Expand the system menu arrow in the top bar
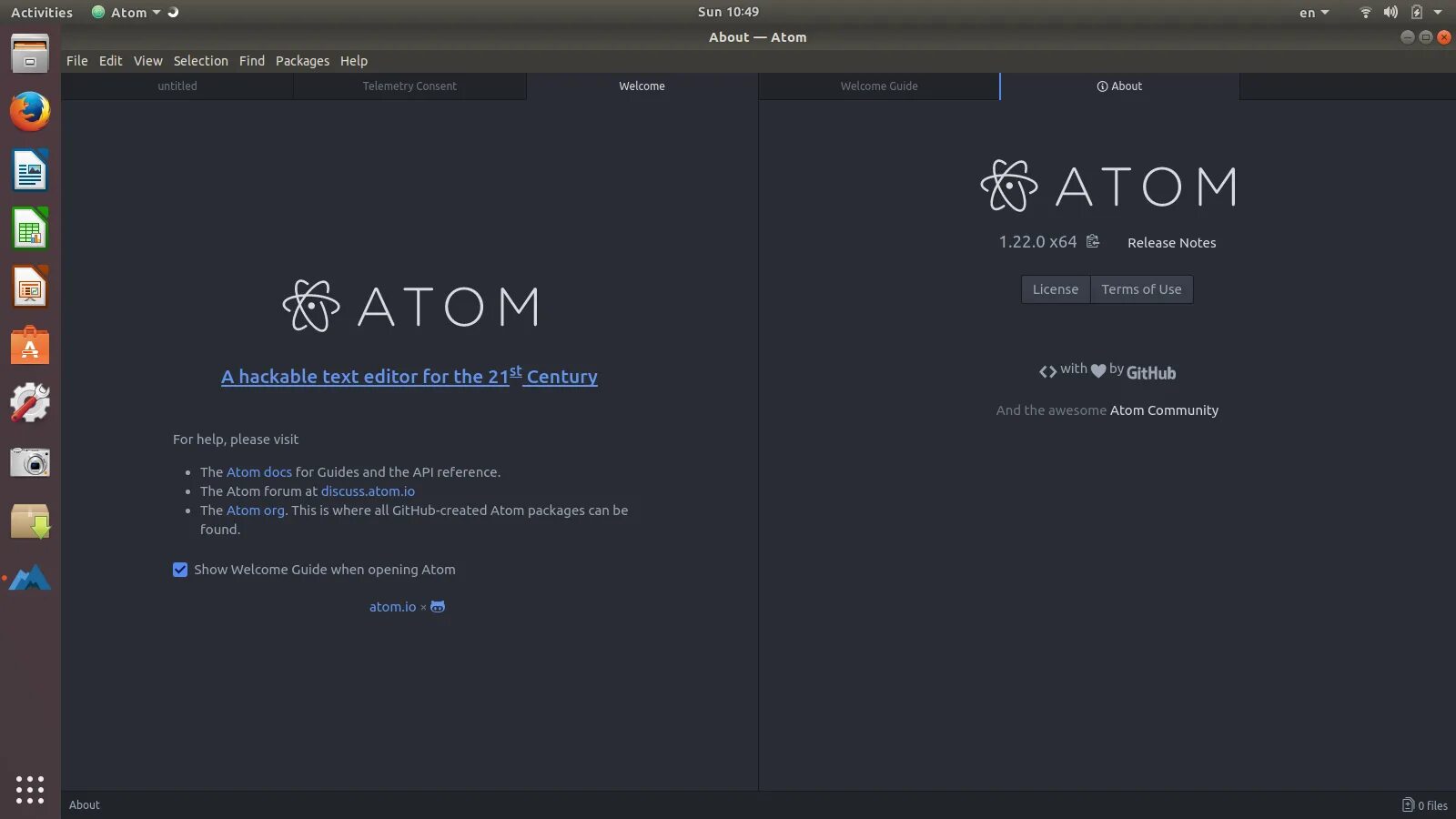Image resolution: width=1456 pixels, height=819 pixels. [1438, 12]
